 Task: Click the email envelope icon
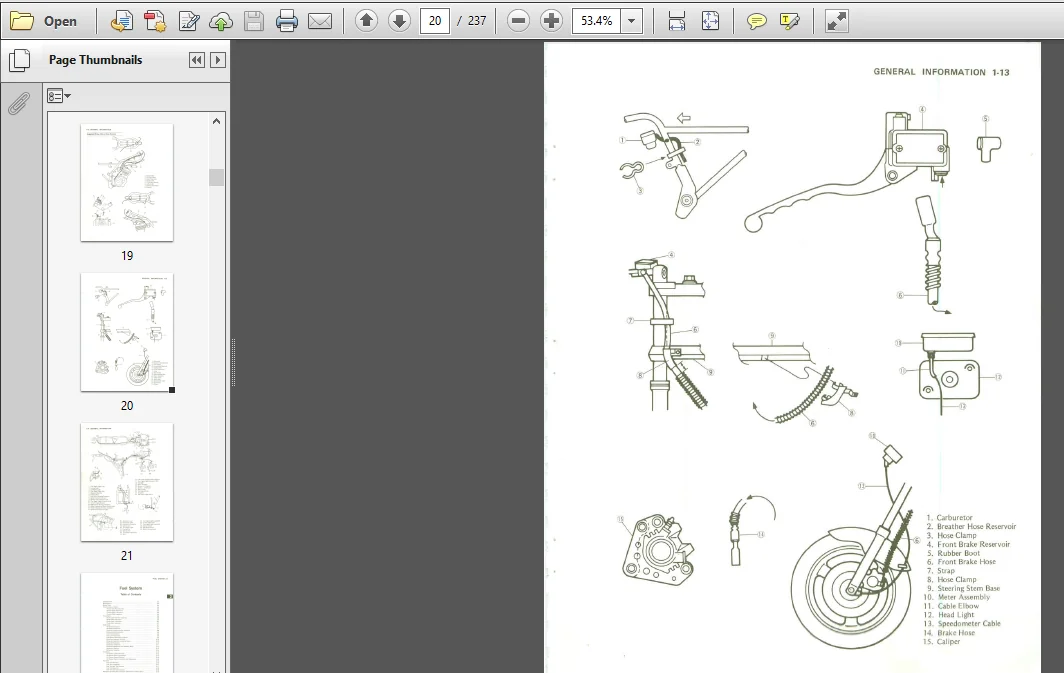[x=320, y=22]
